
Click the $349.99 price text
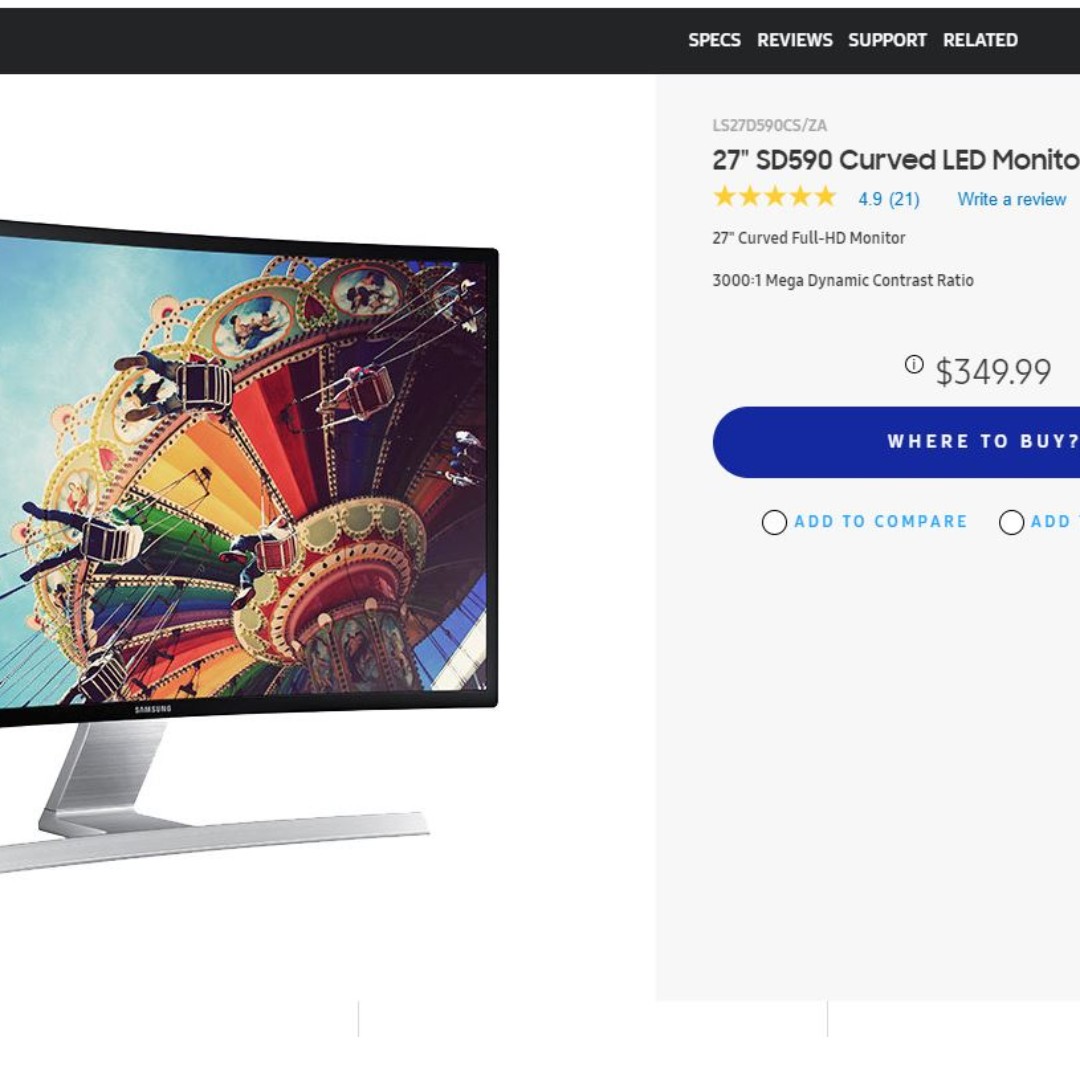(x=993, y=372)
